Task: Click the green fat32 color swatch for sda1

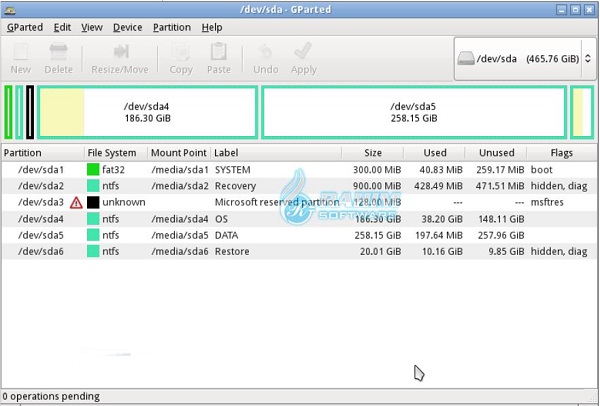Action: pyautogui.click(x=93, y=170)
